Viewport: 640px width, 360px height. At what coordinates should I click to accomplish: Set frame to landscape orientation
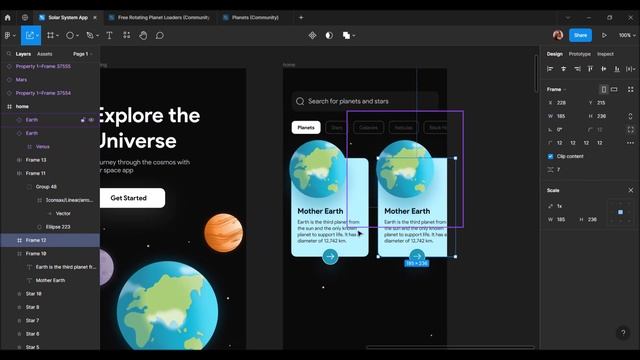coord(614,89)
